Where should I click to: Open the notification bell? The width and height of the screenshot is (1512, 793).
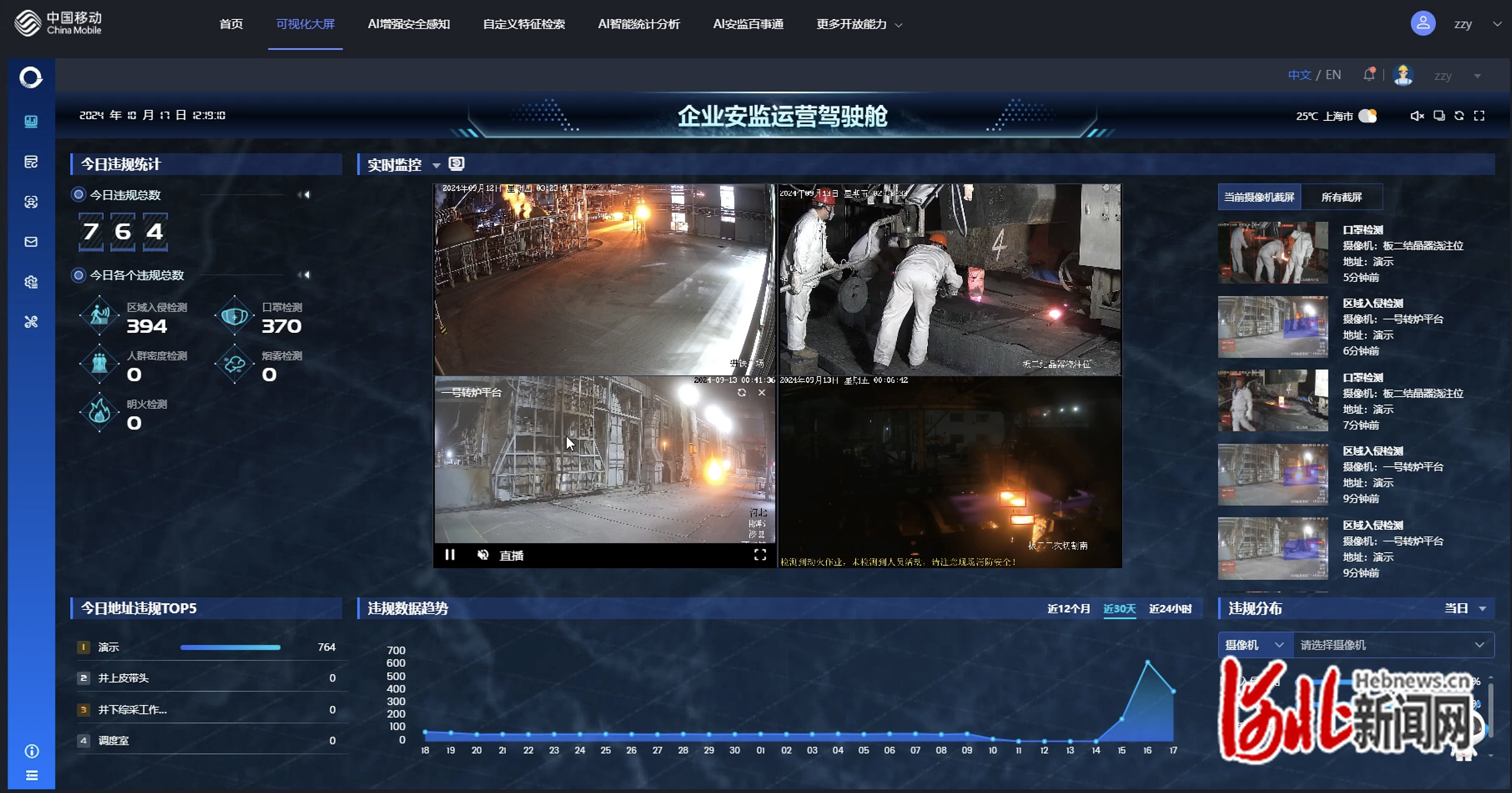1369,74
